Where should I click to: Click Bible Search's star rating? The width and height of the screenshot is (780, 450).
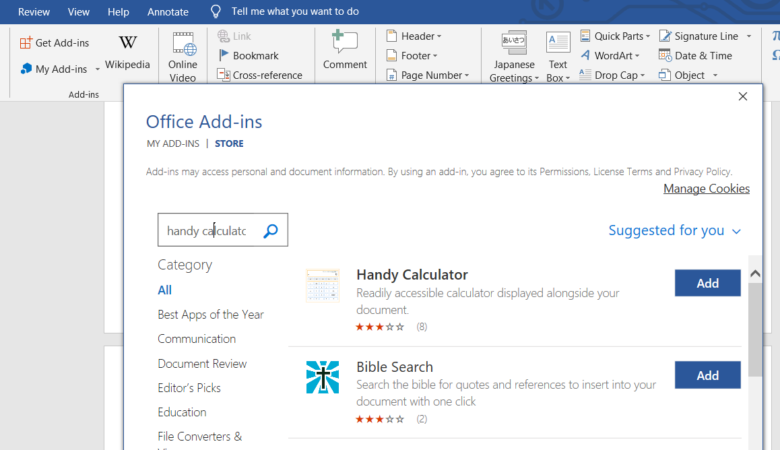point(380,419)
